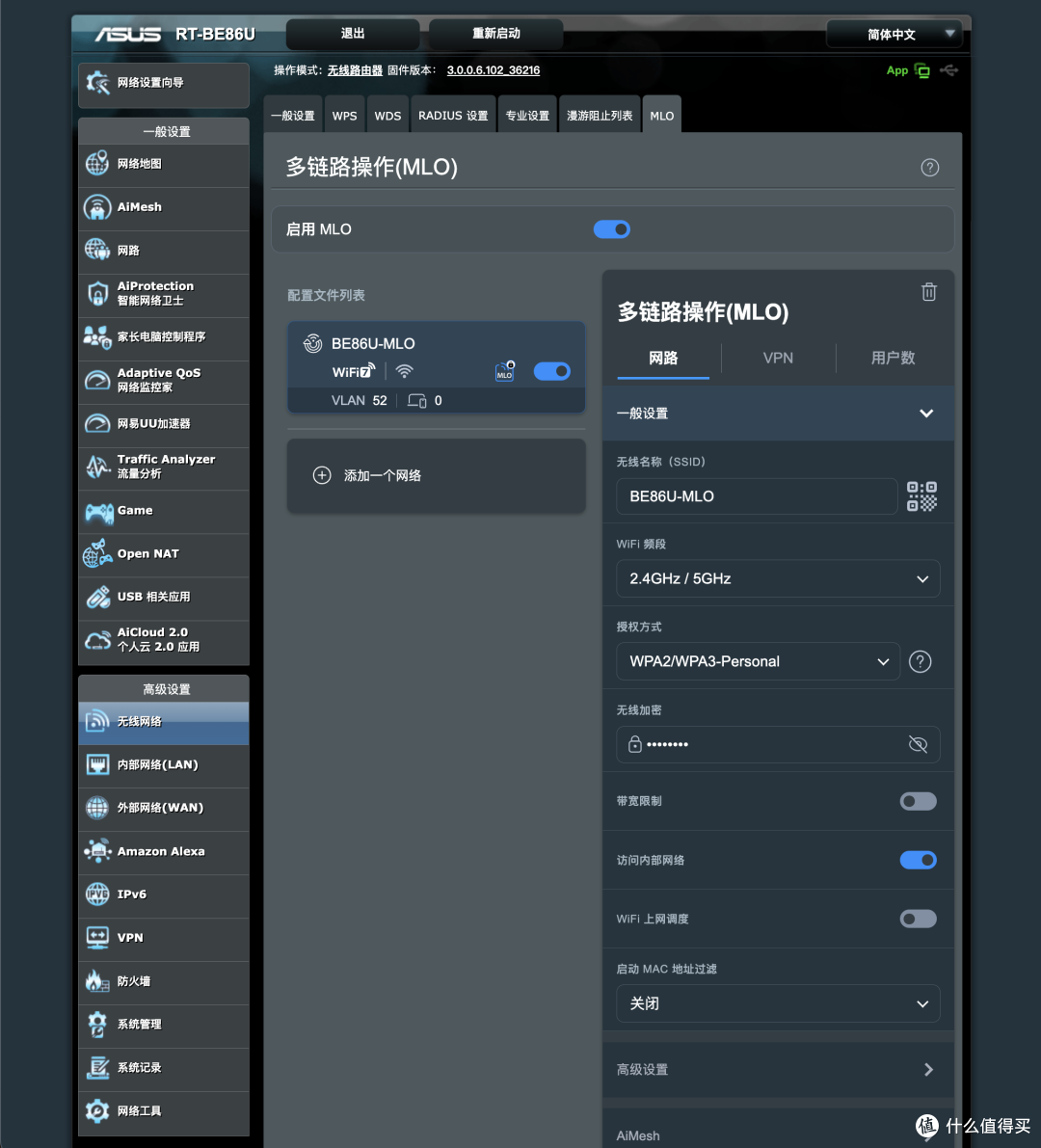Viewport: 1041px width, 1148px height.
Task: Disable the access intranet switch
Action: [918, 860]
